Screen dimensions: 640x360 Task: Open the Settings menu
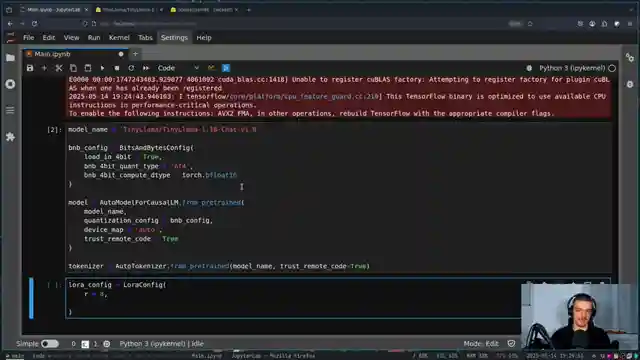tap(174, 38)
